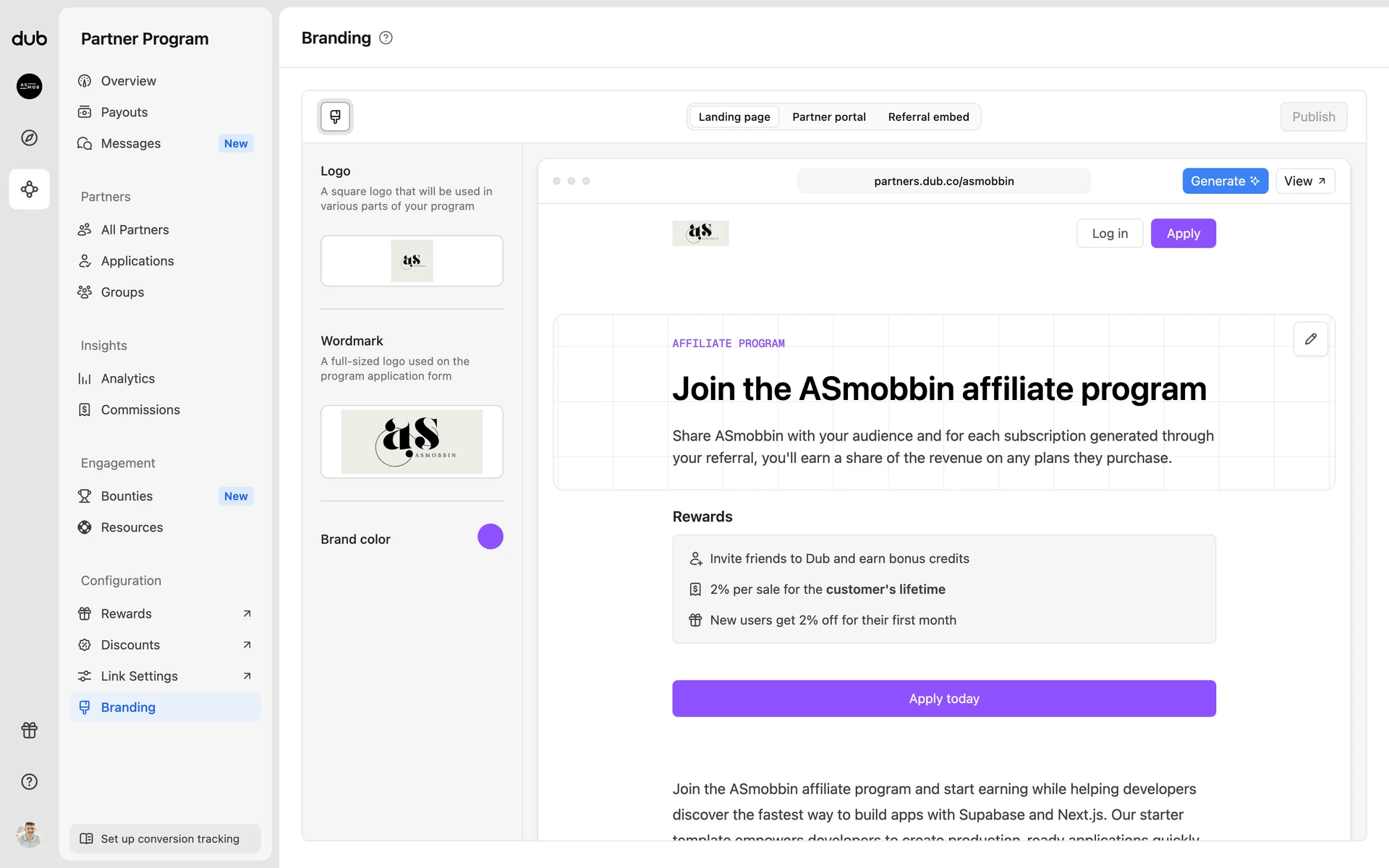Screen dimensions: 1389x868
Task: Open the help question mark icon in left rail
Action: pyautogui.click(x=29, y=781)
